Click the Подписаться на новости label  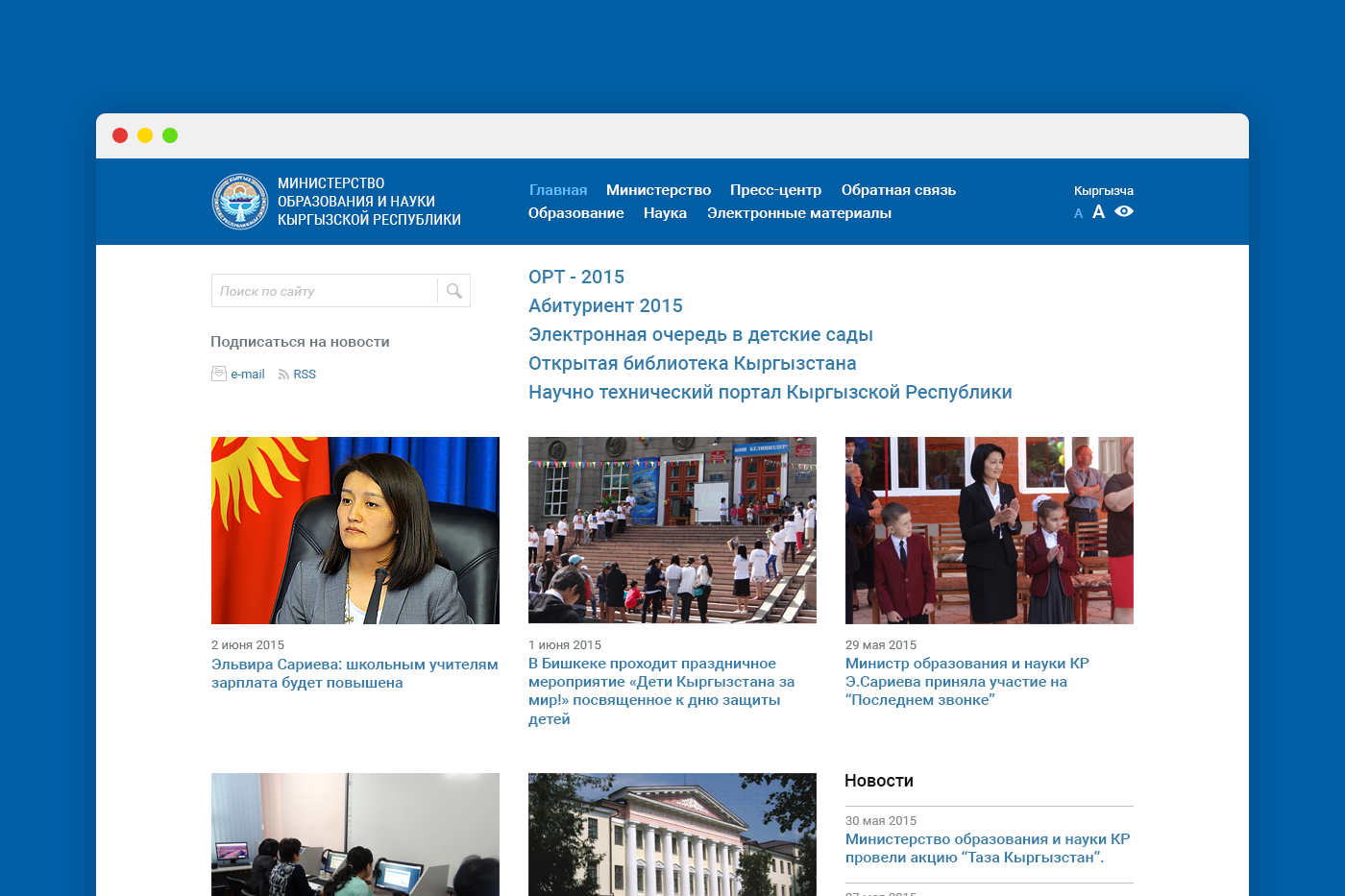[300, 342]
